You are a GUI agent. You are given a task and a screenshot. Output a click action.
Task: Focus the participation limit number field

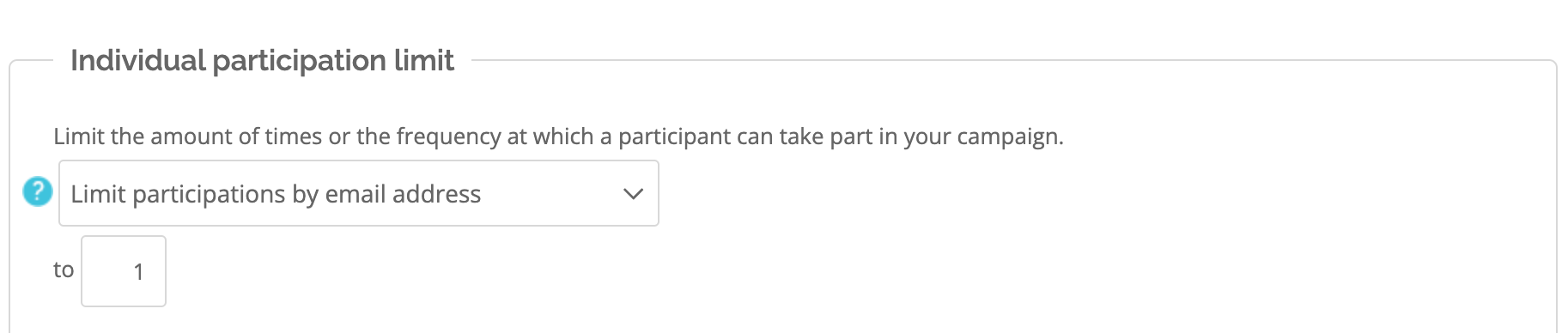pos(124,271)
